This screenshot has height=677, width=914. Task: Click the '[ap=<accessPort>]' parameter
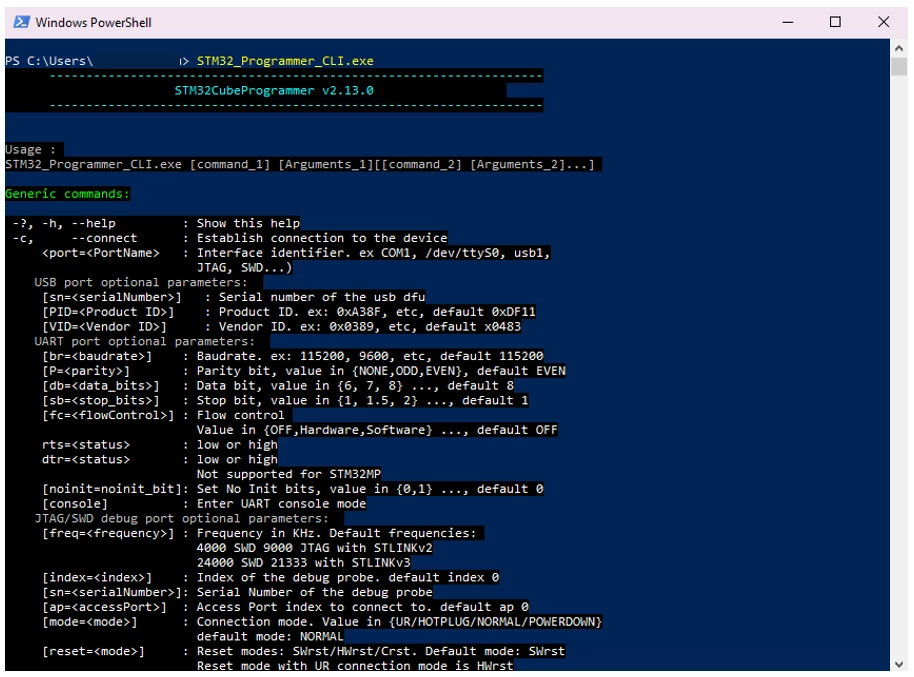pyautogui.click(x=104, y=607)
